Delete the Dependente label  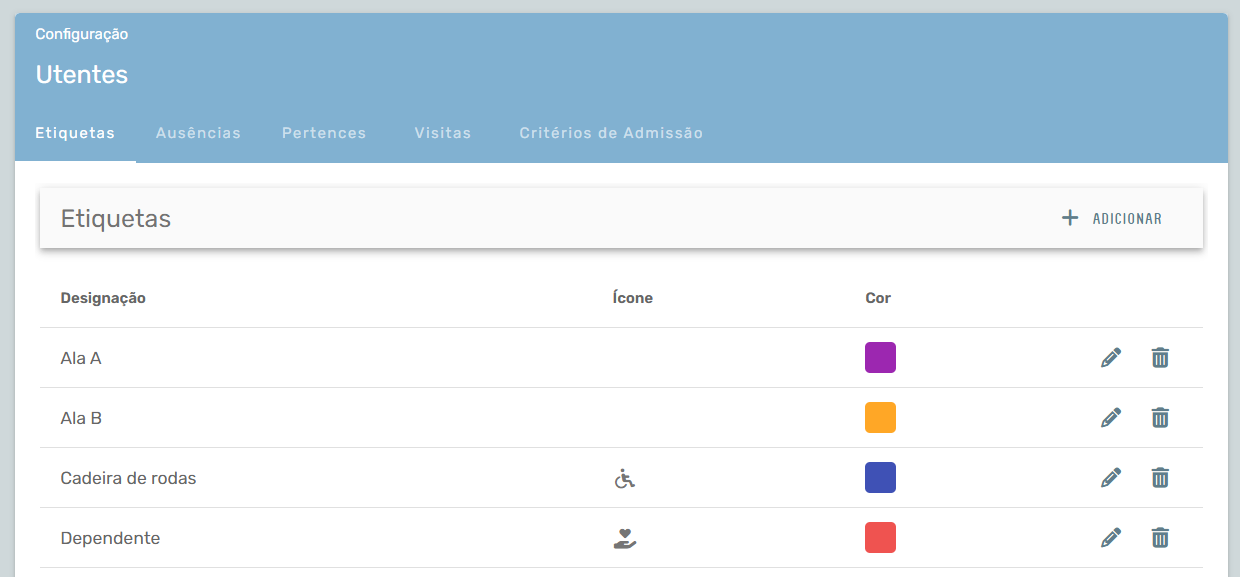[x=1160, y=538]
